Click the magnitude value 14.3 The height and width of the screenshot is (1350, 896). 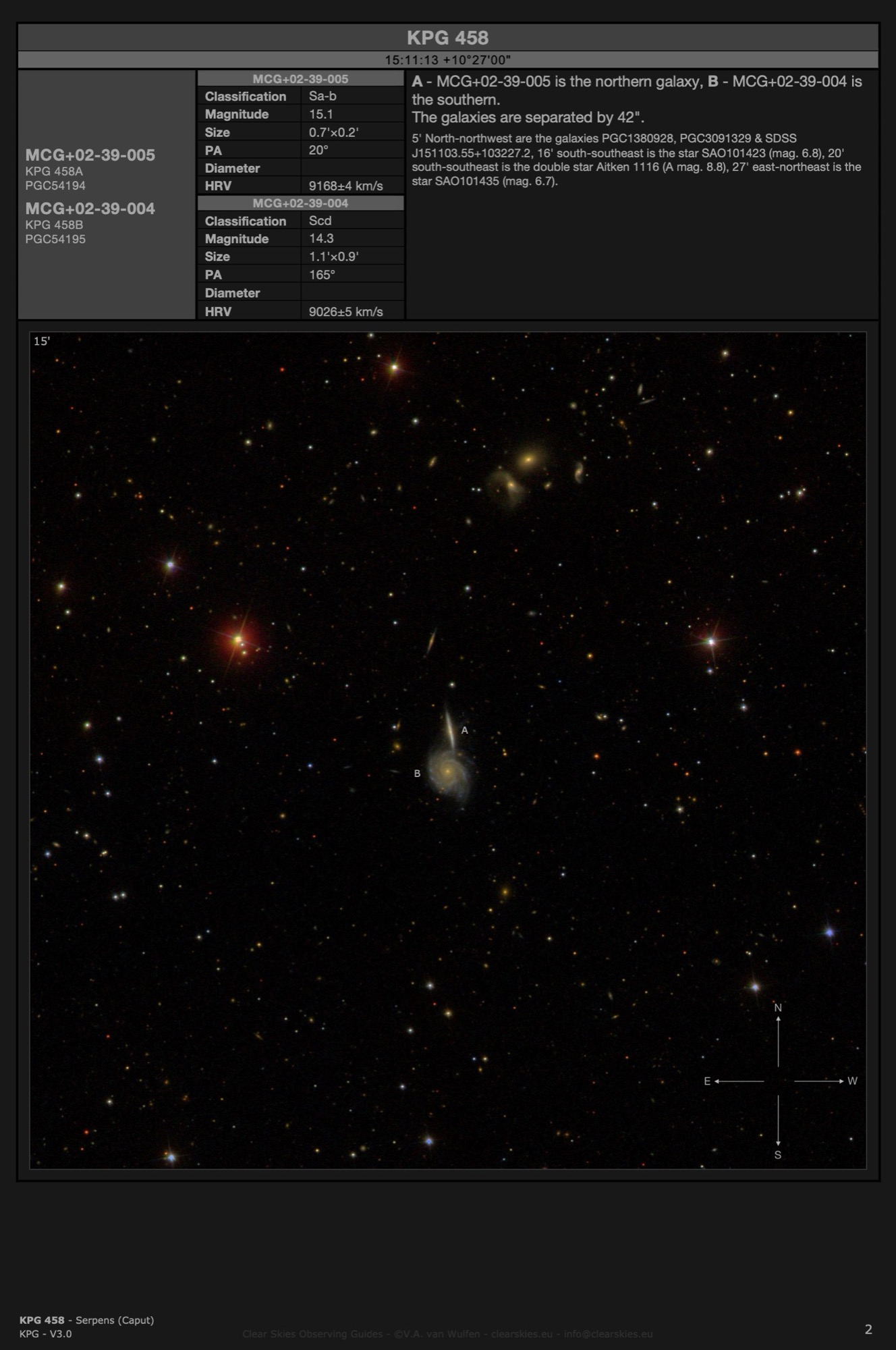[321, 238]
